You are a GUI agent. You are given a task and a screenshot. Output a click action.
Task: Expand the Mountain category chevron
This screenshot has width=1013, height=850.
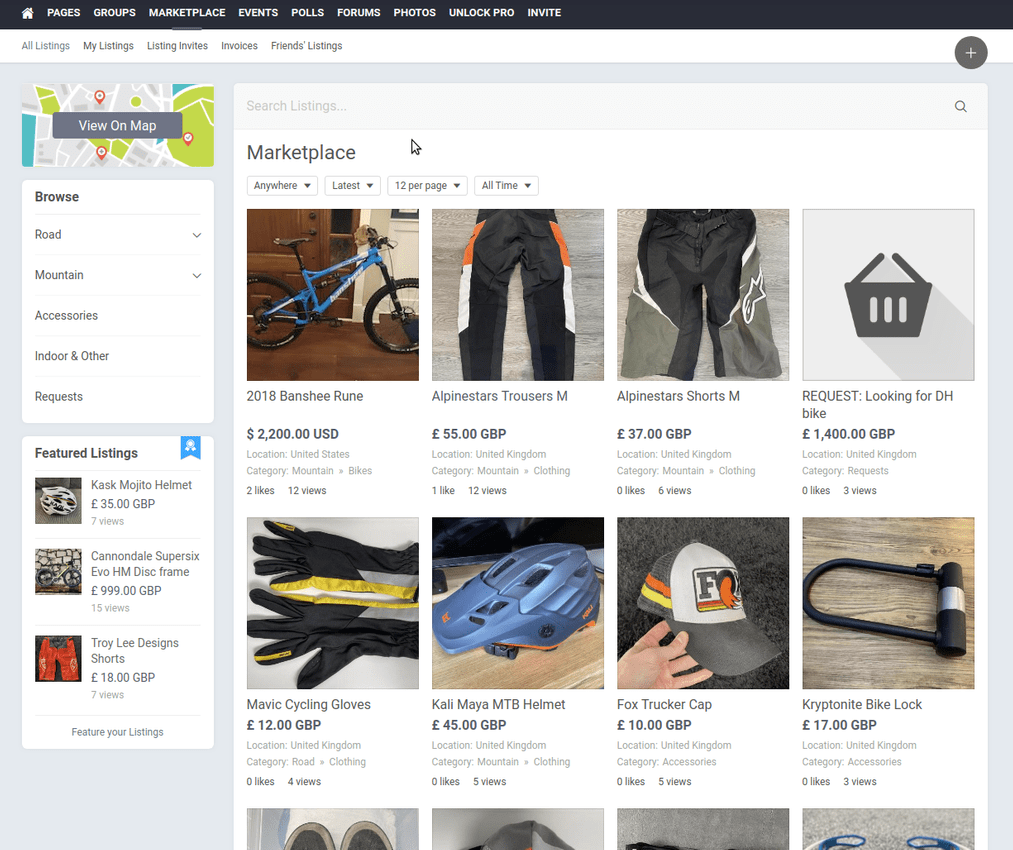point(196,276)
